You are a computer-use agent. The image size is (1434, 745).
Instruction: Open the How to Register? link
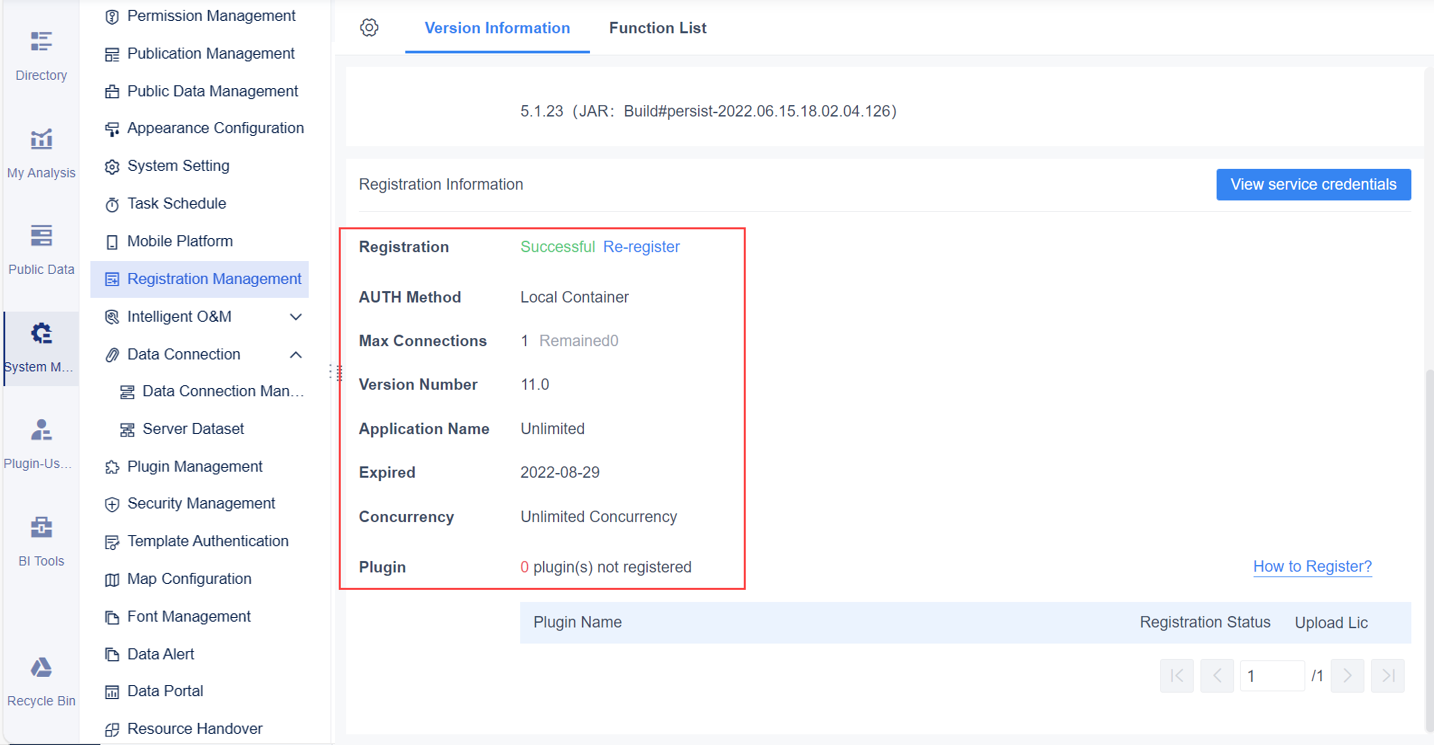tap(1312, 566)
